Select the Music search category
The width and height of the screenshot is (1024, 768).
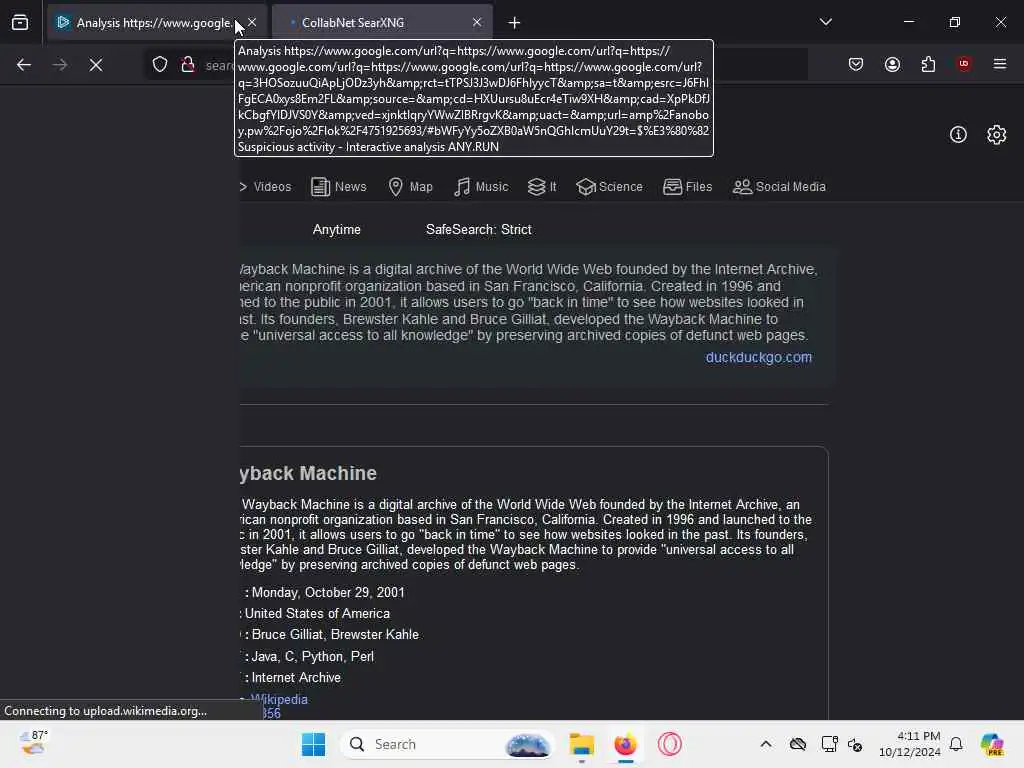(481, 187)
